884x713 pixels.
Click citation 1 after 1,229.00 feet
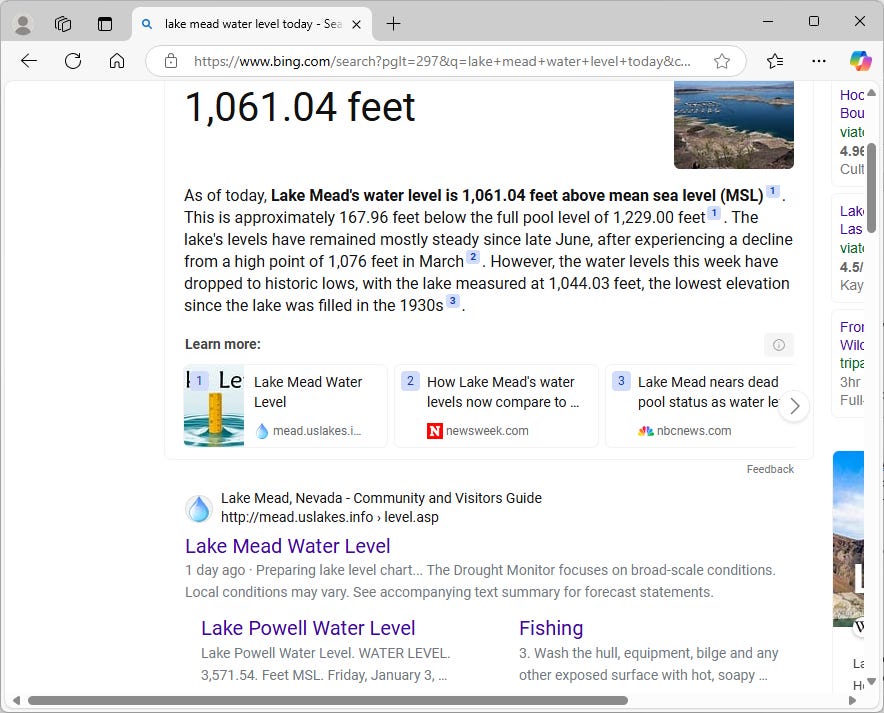(714, 213)
